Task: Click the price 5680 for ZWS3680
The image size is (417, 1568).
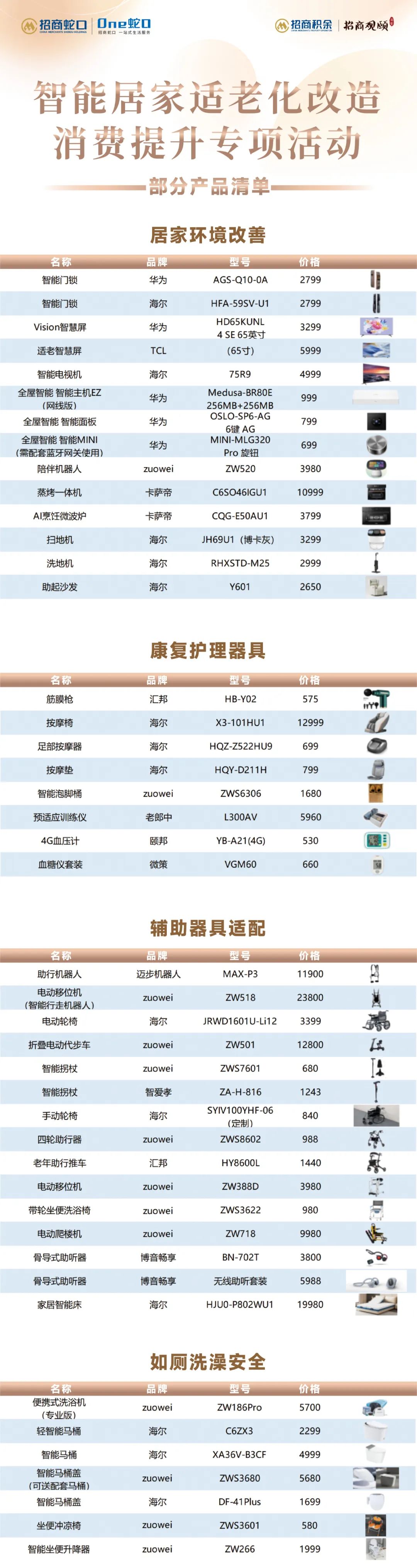Action: 310,1478
